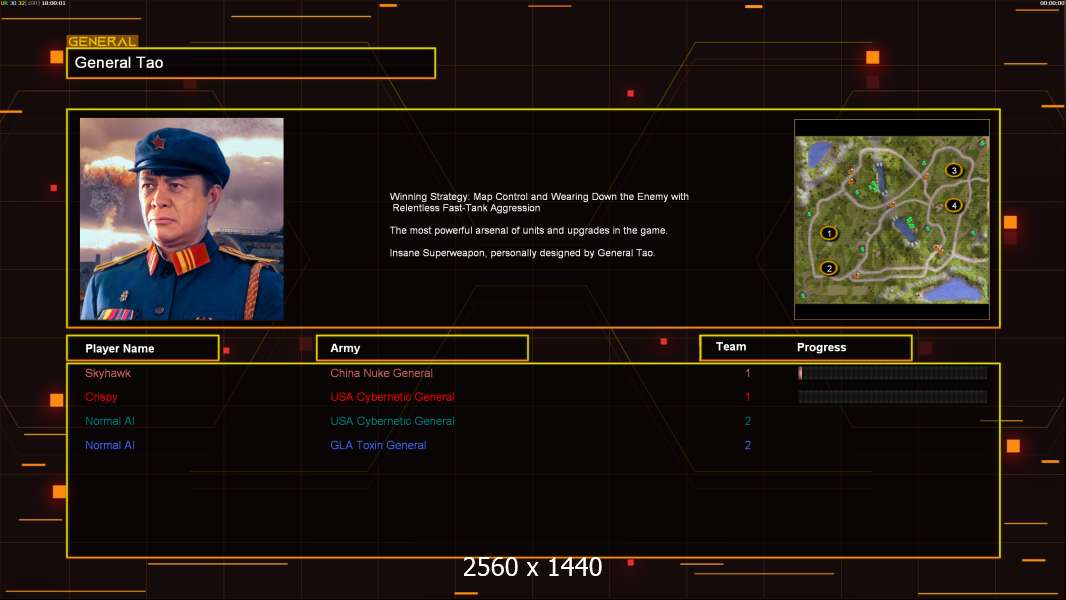This screenshot has width=1066, height=600.
Task: Click start position 3 on the minimap
Action: [954, 171]
